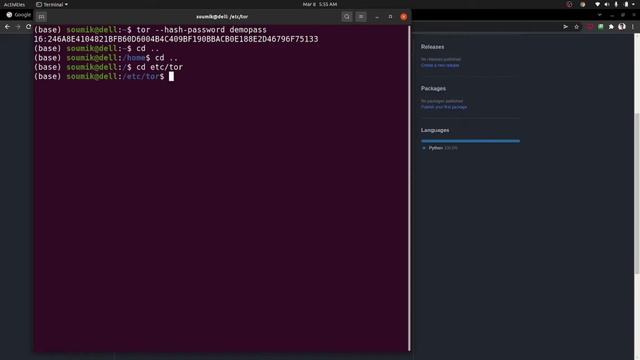Maximize the Terminal window
Image resolution: width=640 pixels, height=360 pixels.
pyautogui.click(x=390, y=17)
